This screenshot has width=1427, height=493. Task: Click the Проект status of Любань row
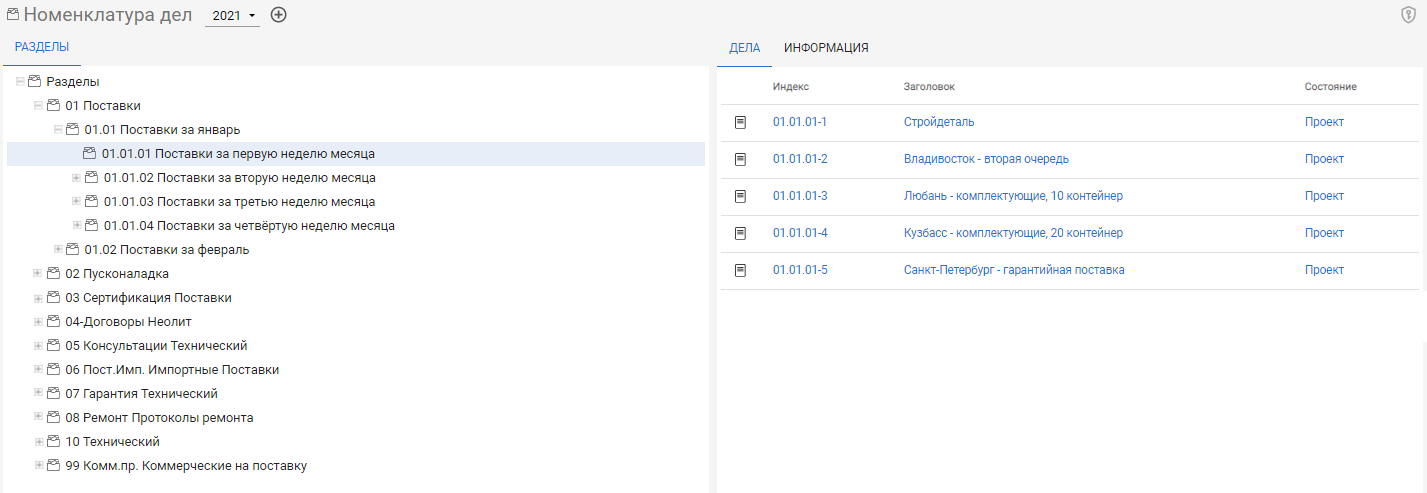(1324, 196)
